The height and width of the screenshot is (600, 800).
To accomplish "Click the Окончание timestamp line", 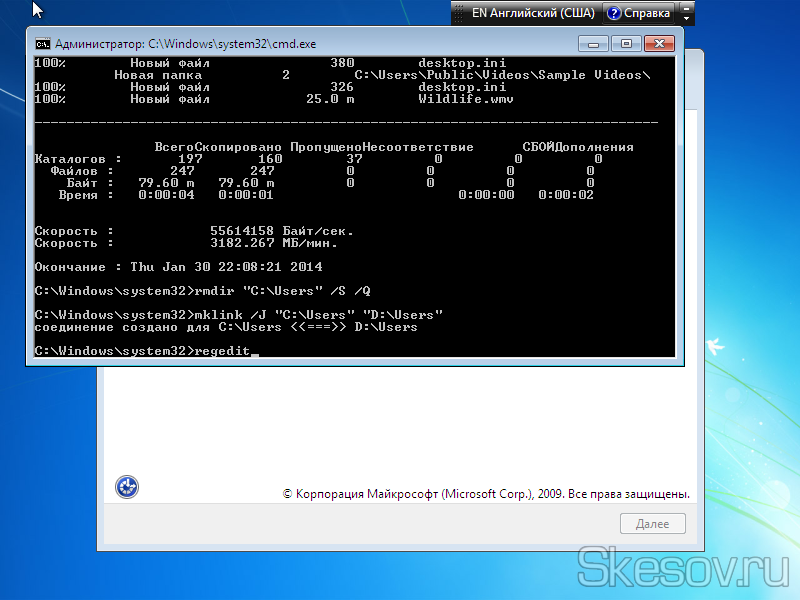I will point(178,267).
